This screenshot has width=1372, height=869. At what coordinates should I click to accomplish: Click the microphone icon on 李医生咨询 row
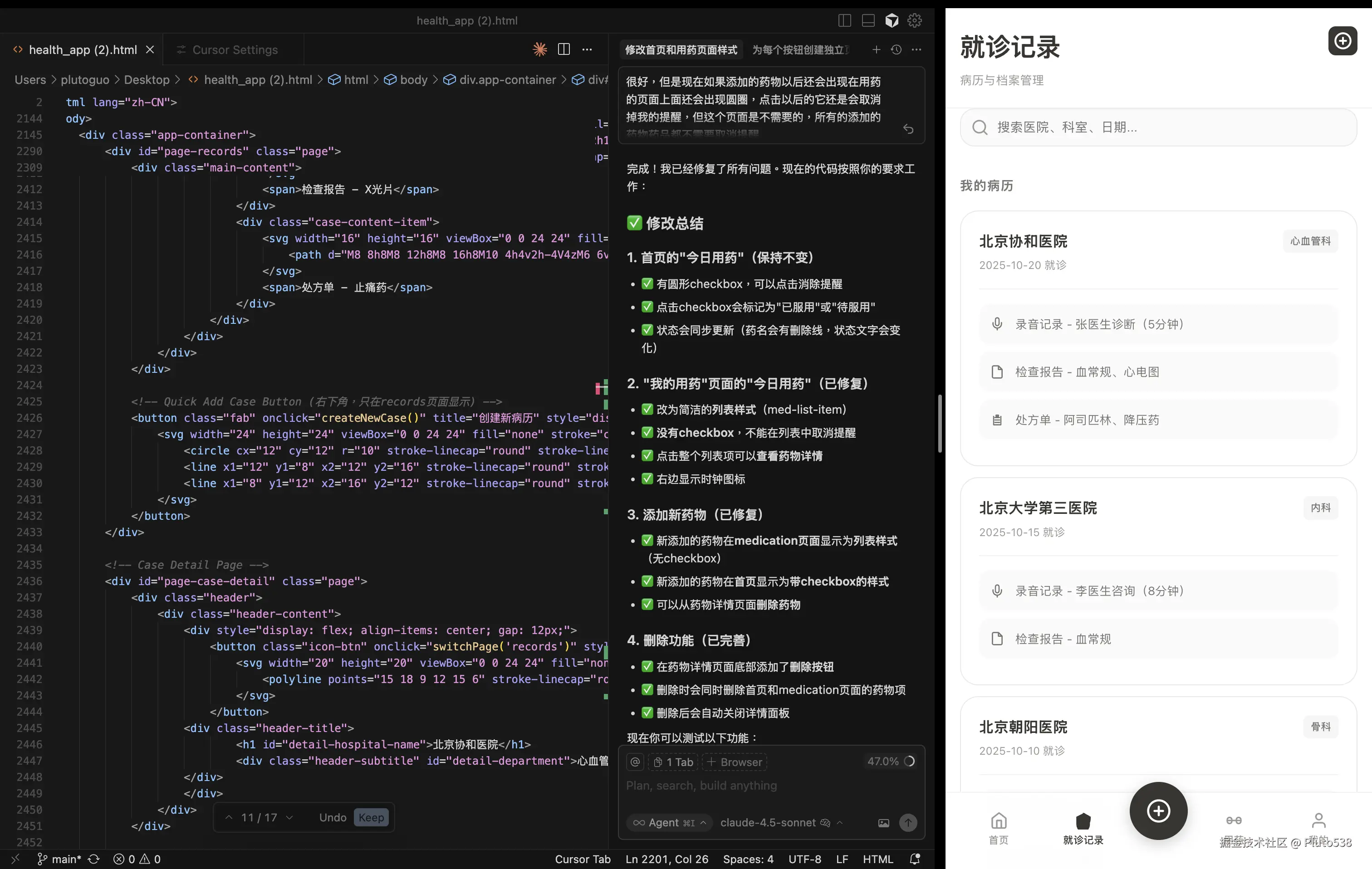996,591
